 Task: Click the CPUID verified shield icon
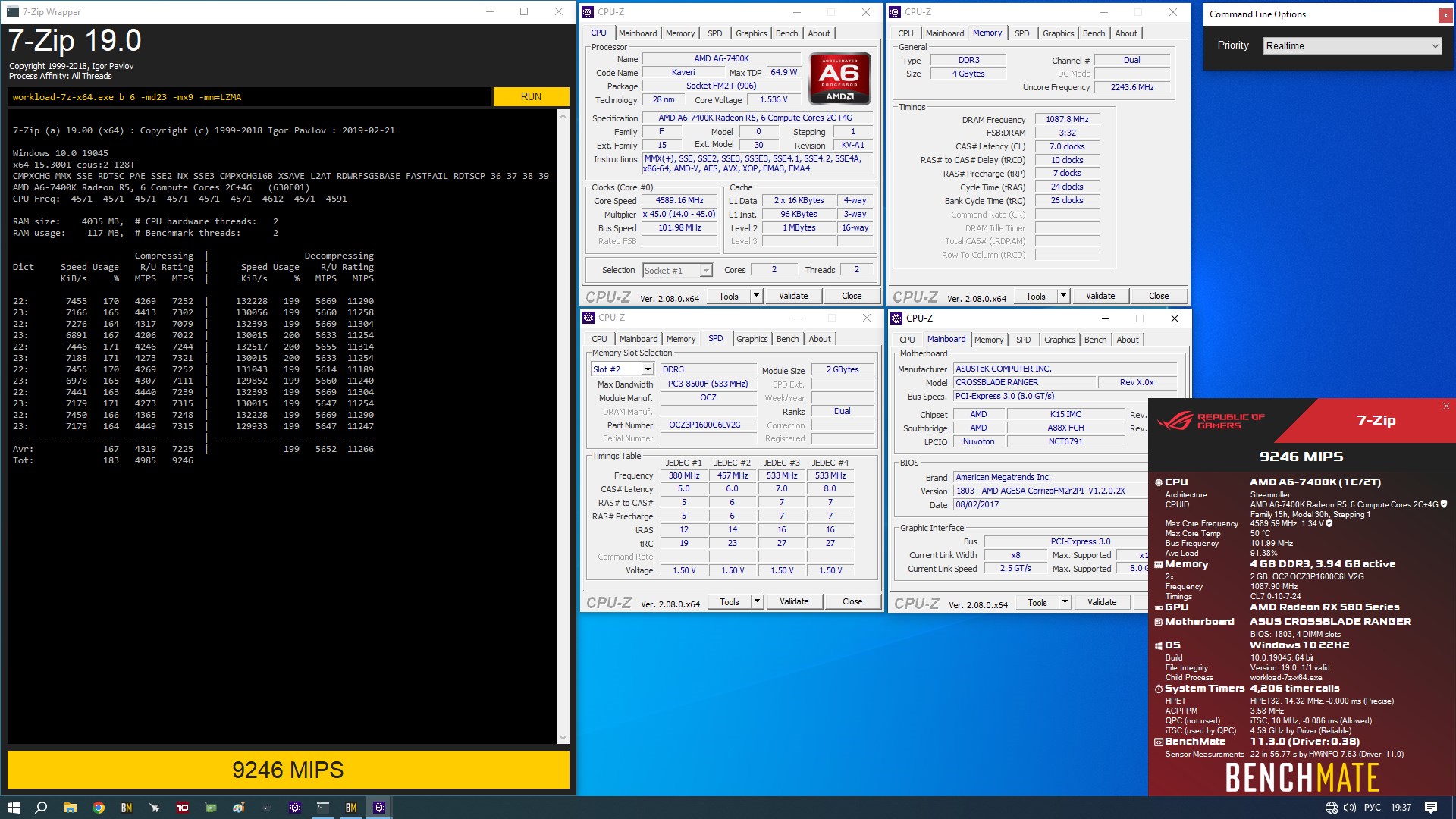[x=1444, y=504]
